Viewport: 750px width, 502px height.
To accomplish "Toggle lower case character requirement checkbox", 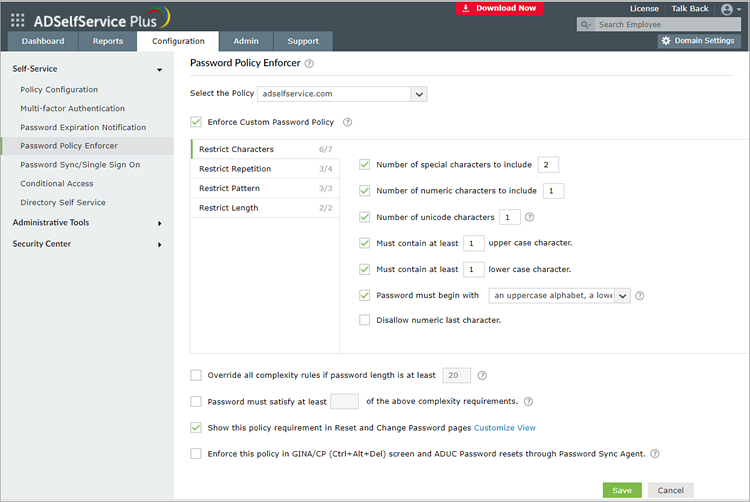I will (x=364, y=269).
